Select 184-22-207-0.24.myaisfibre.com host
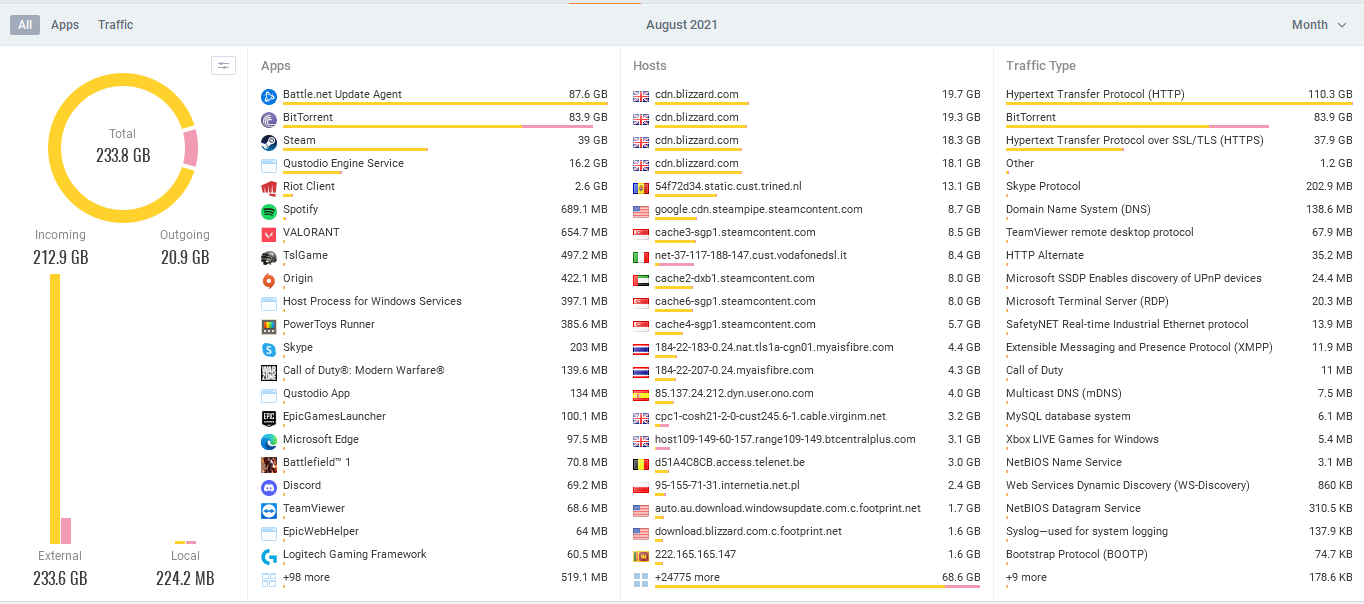The image size is (1364, 604). (806, 371)
